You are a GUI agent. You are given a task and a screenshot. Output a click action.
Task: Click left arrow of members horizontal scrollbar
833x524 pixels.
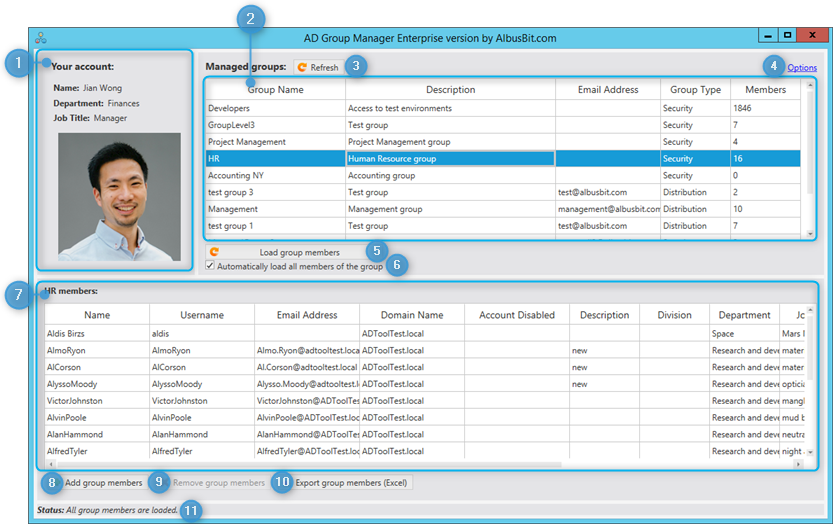tap(50, 464)
